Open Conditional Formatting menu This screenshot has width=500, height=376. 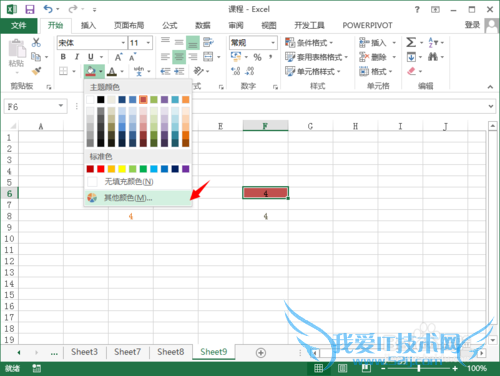(x=309, y=43)
